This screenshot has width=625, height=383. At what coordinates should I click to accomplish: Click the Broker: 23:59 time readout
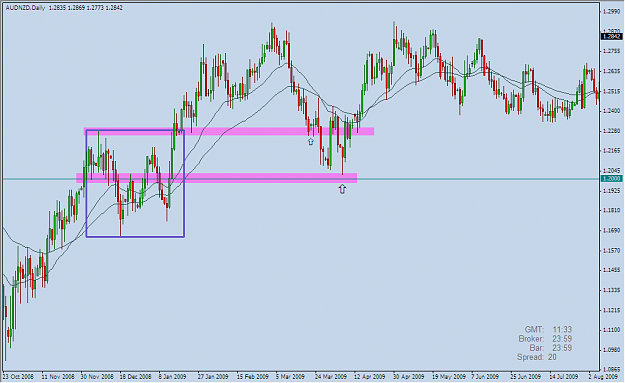[545, 339]
